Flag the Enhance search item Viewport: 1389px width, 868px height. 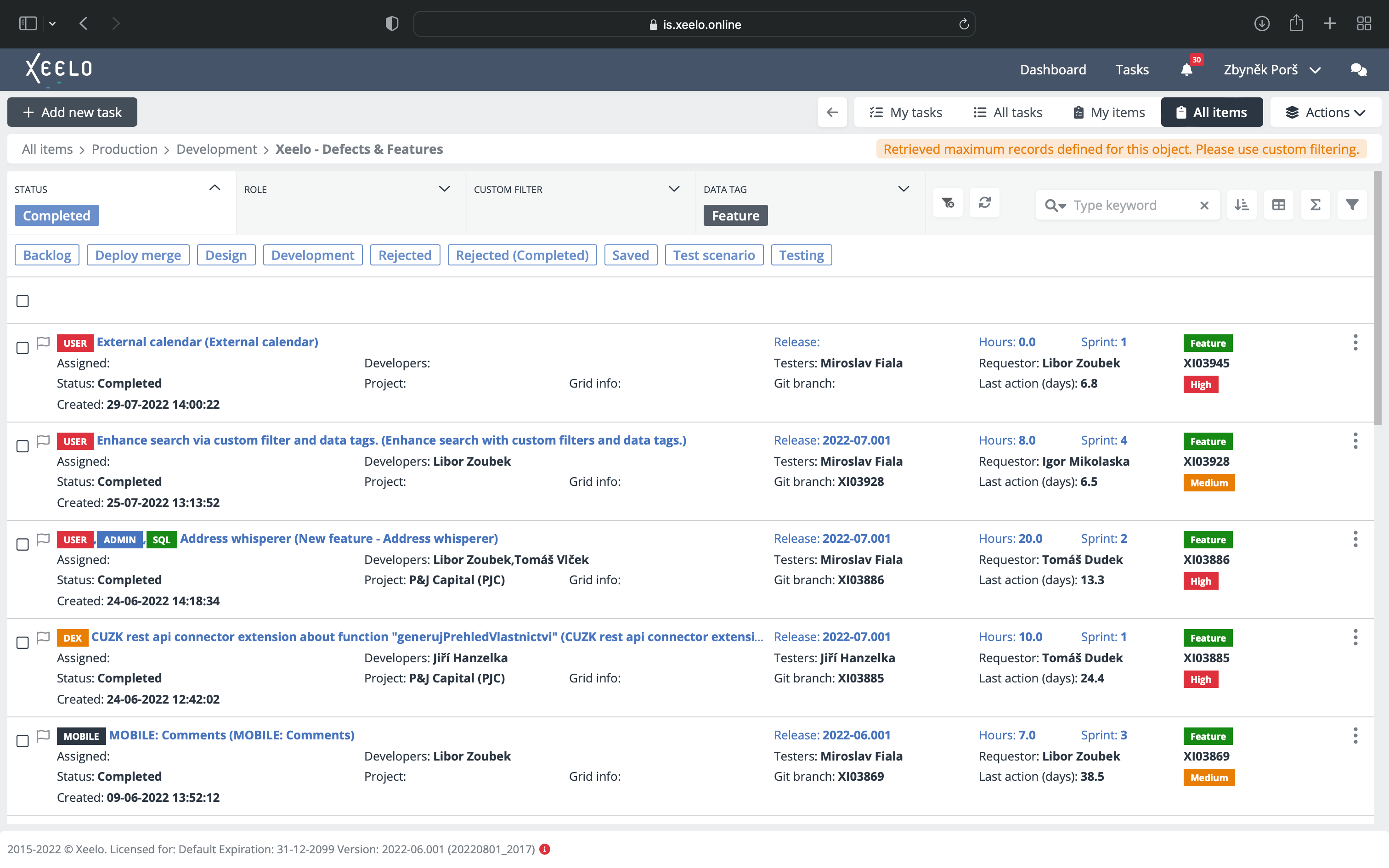pos(43,441)
